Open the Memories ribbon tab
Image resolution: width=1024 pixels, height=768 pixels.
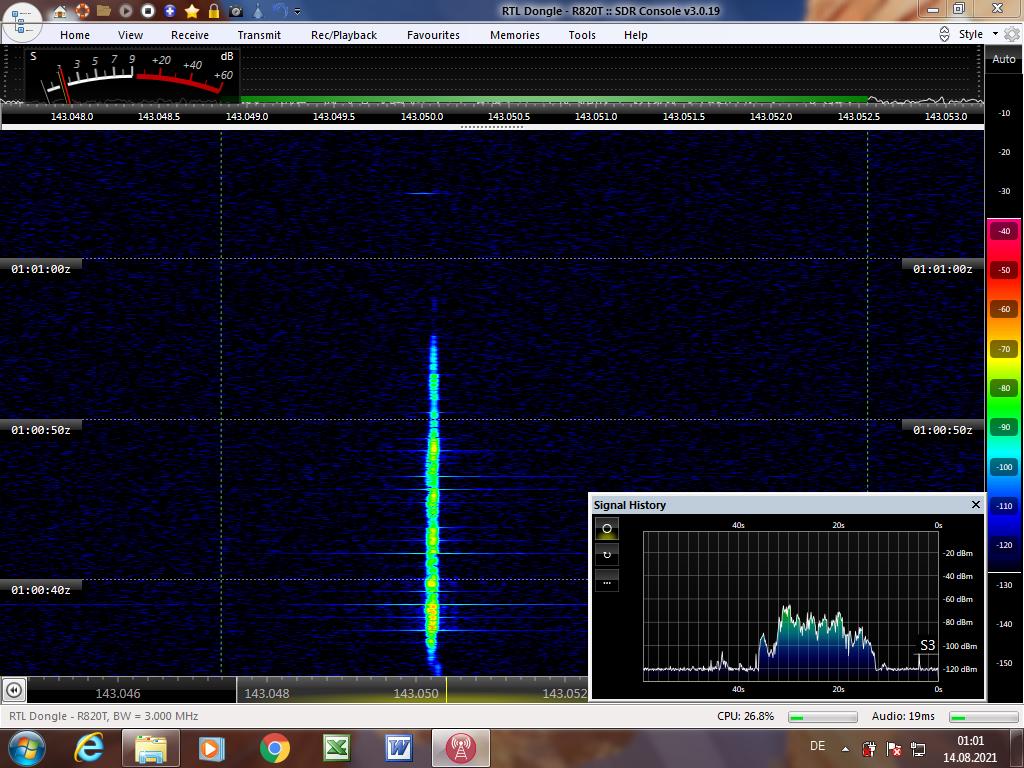pos(515,35)
